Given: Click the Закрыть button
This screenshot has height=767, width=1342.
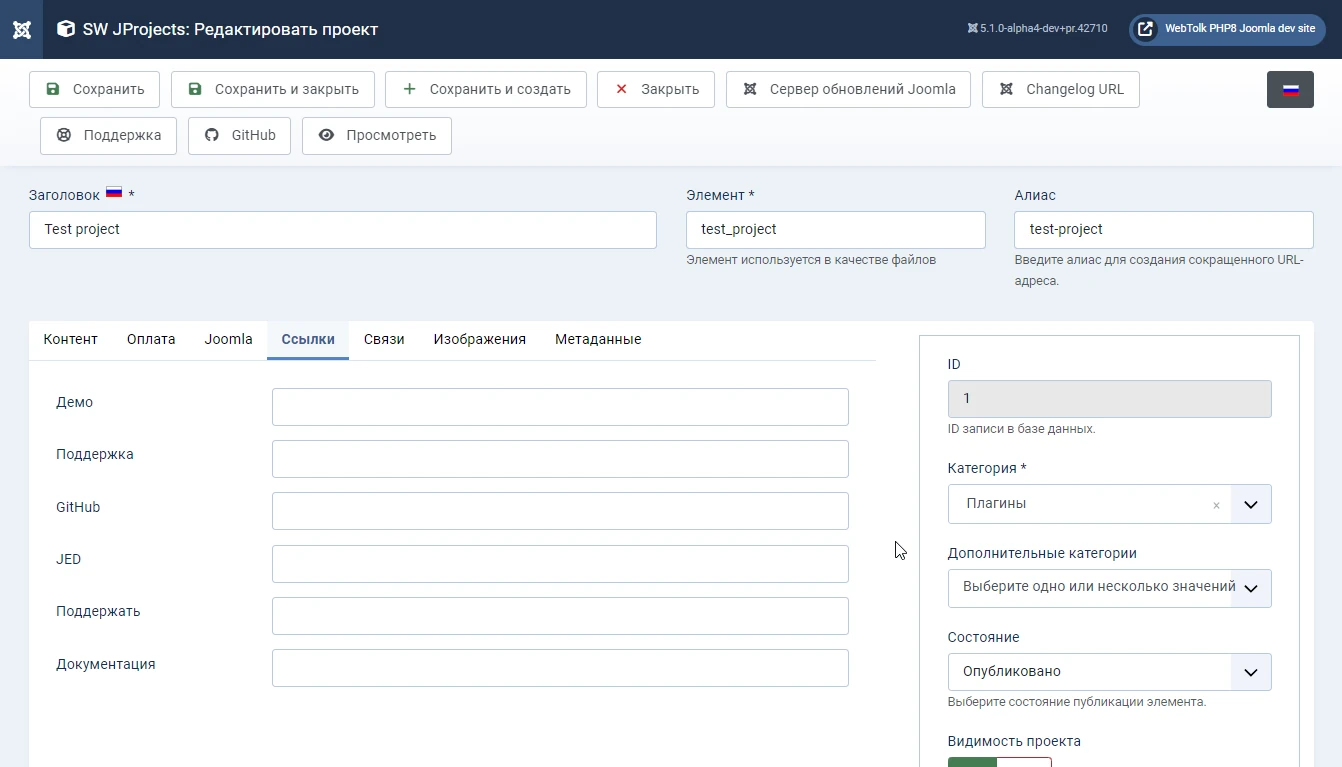Looking at the screenshot, I should [656, 89].
